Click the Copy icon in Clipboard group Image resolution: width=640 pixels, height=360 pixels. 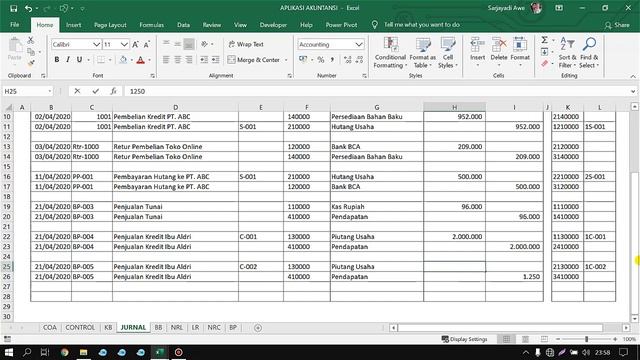click(x=31, y=52)
